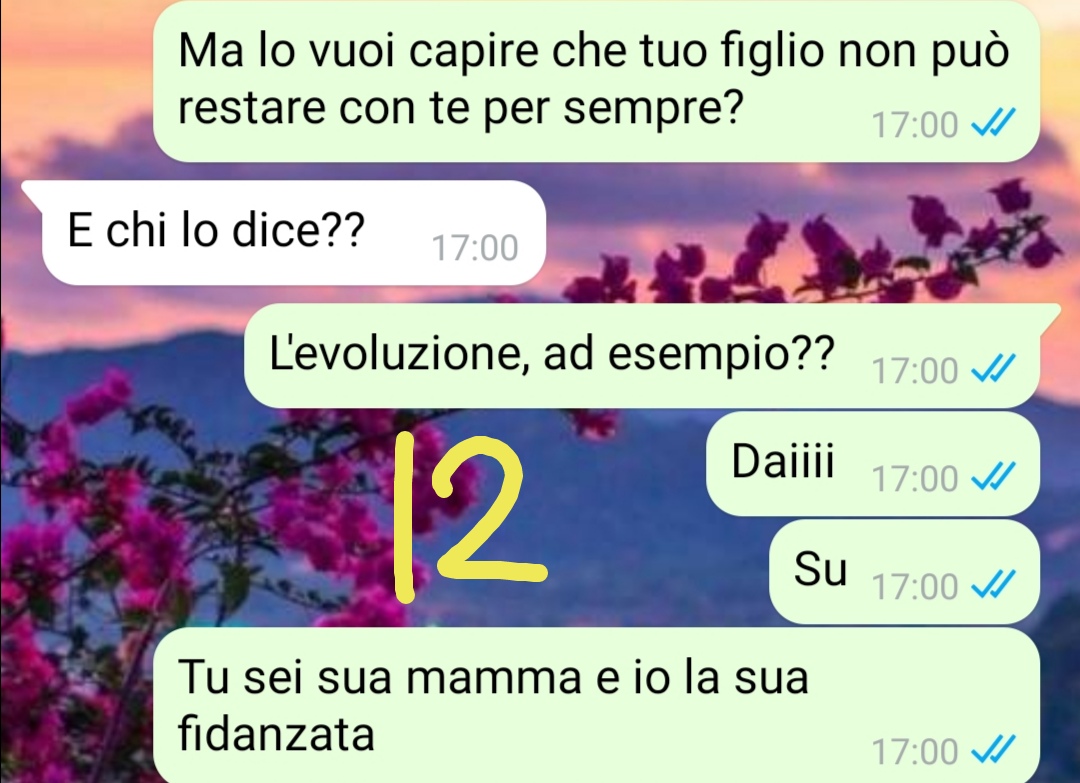Tap blue checkmarks beside Daiiii message
Screen dimensions: 1080x783
tap(993, 476)
